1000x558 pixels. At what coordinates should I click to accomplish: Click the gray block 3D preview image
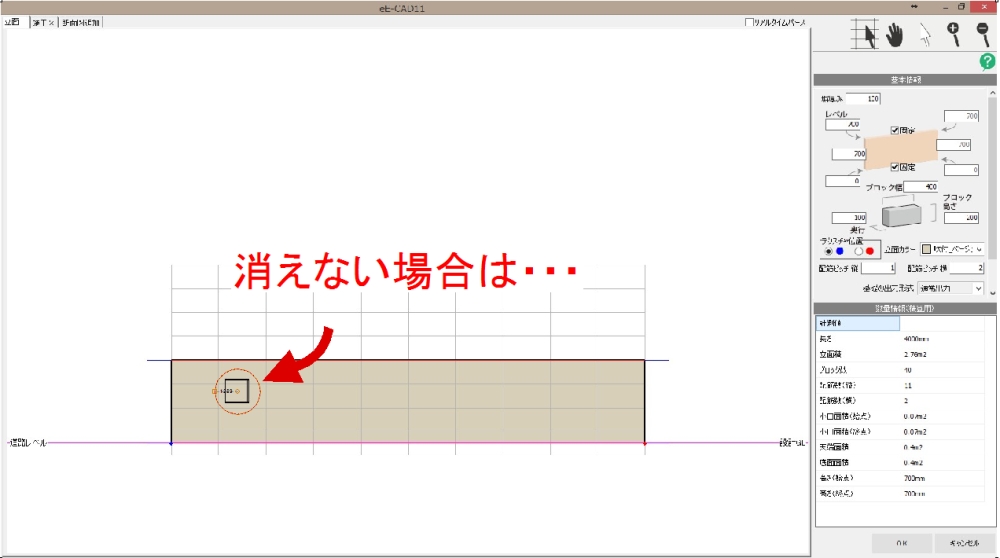point(901,214)
